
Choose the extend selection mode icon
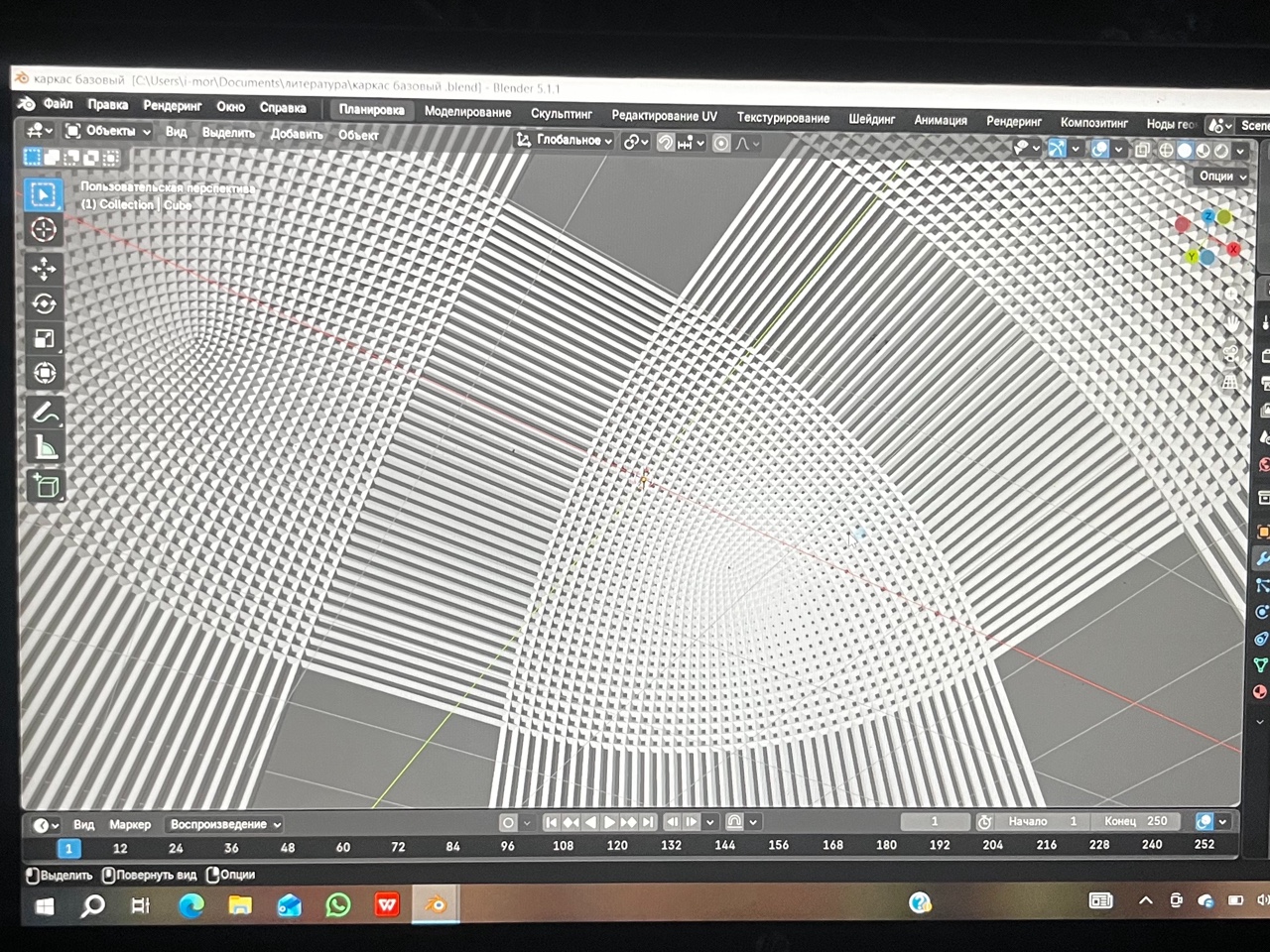52,157
